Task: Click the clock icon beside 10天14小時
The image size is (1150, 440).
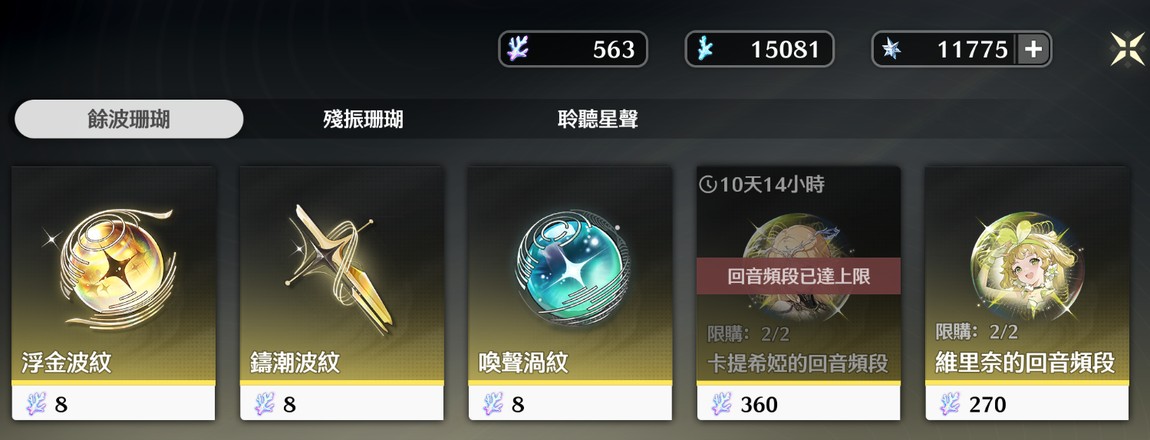Action: pos(708,185)
